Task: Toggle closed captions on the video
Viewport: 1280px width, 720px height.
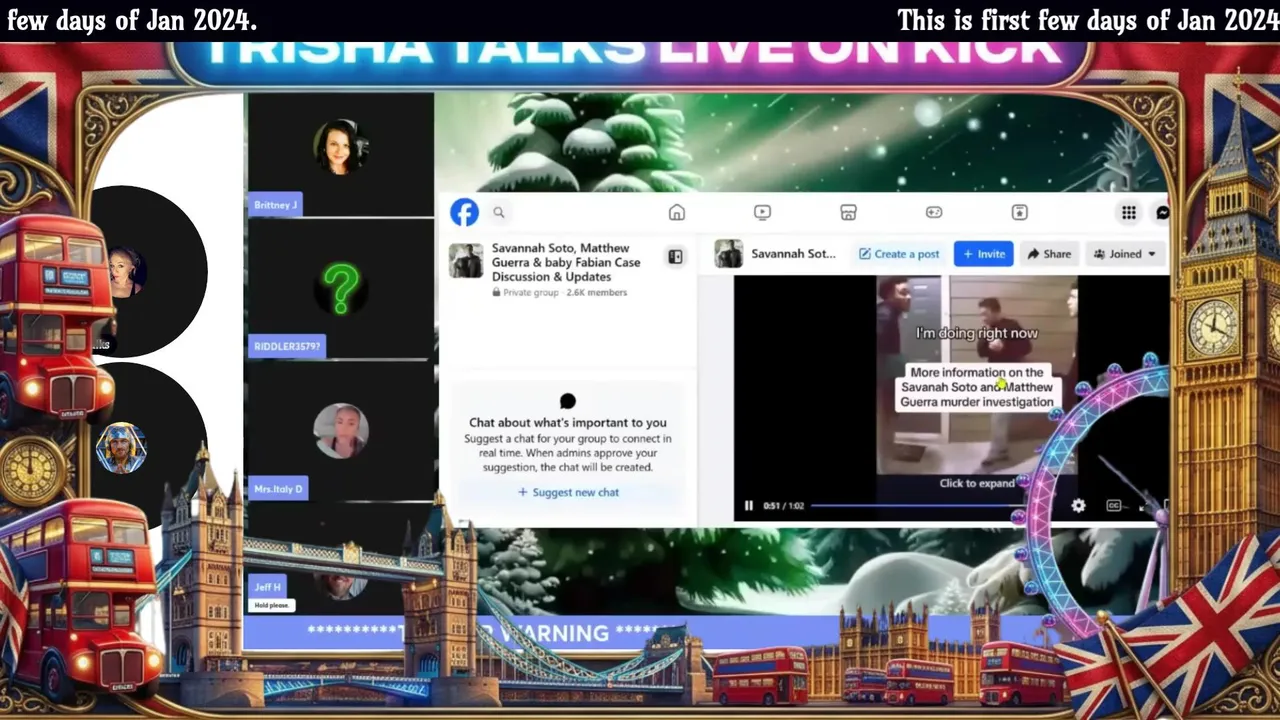Action: tap(1113, 506)
